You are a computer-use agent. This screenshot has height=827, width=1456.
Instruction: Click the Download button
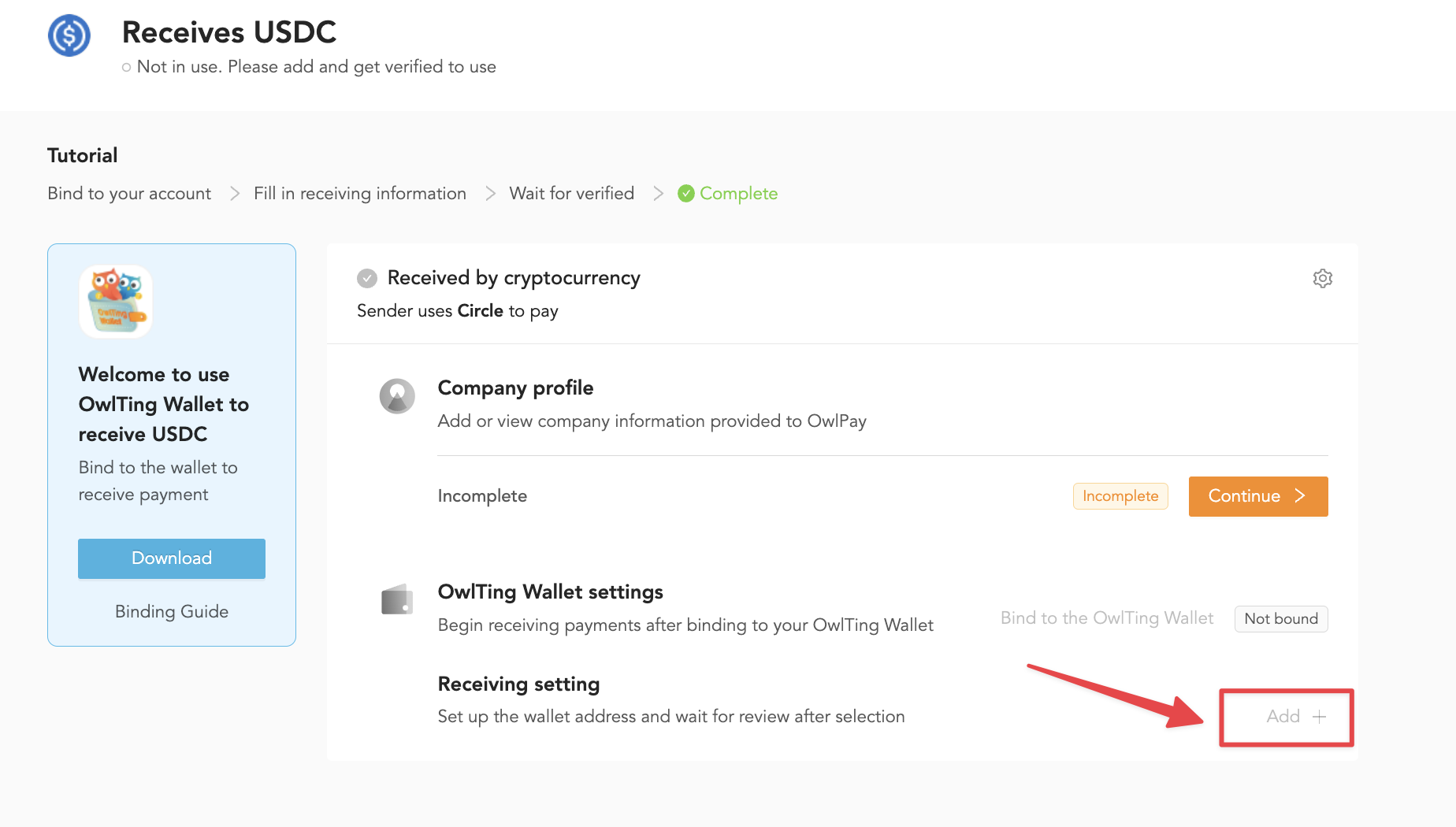[x=172, y=558]
